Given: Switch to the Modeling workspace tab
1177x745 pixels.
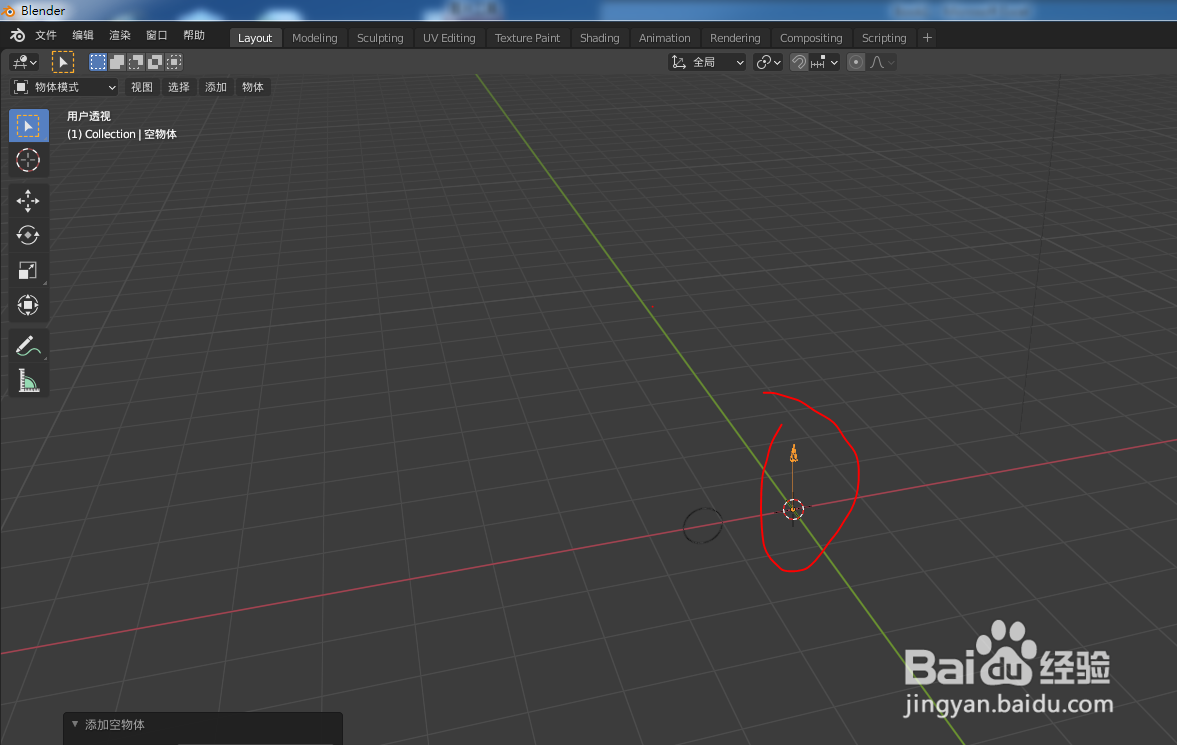Looking at the screenshot, I should (x=315, y=38).
